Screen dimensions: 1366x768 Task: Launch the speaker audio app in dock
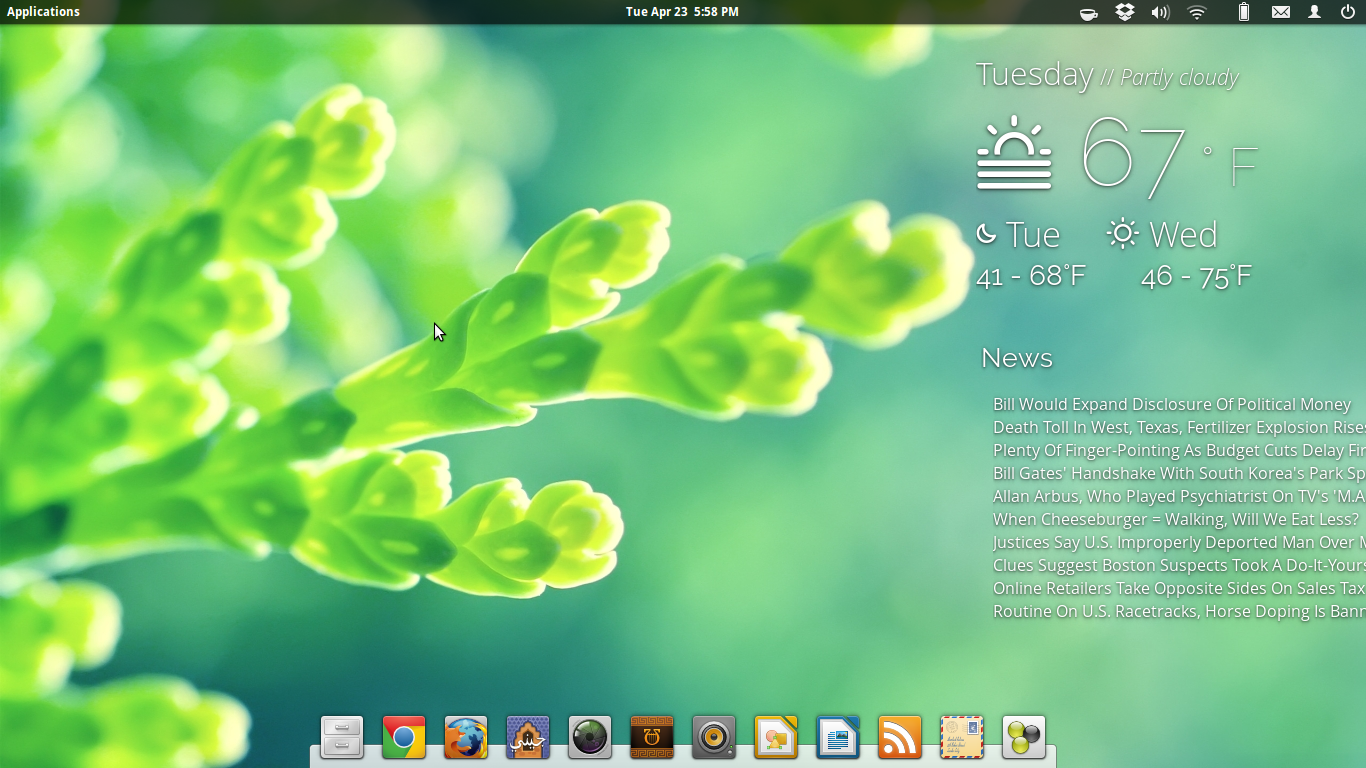point(714,738)
